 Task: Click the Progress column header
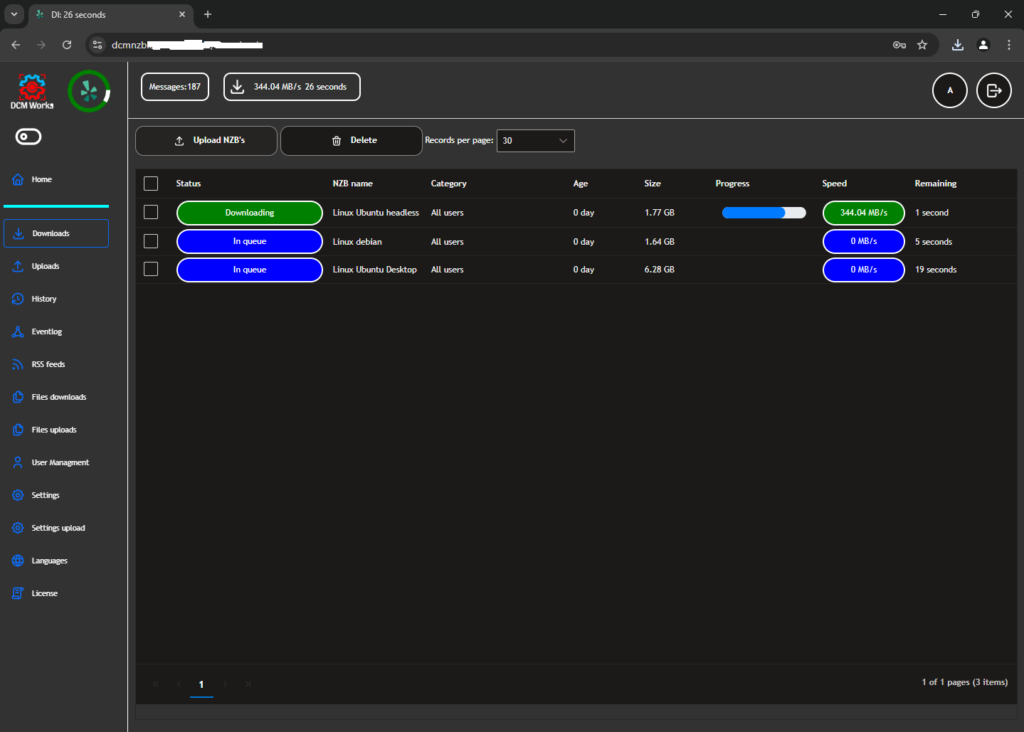pyautogui.click(x=732, y=183)
